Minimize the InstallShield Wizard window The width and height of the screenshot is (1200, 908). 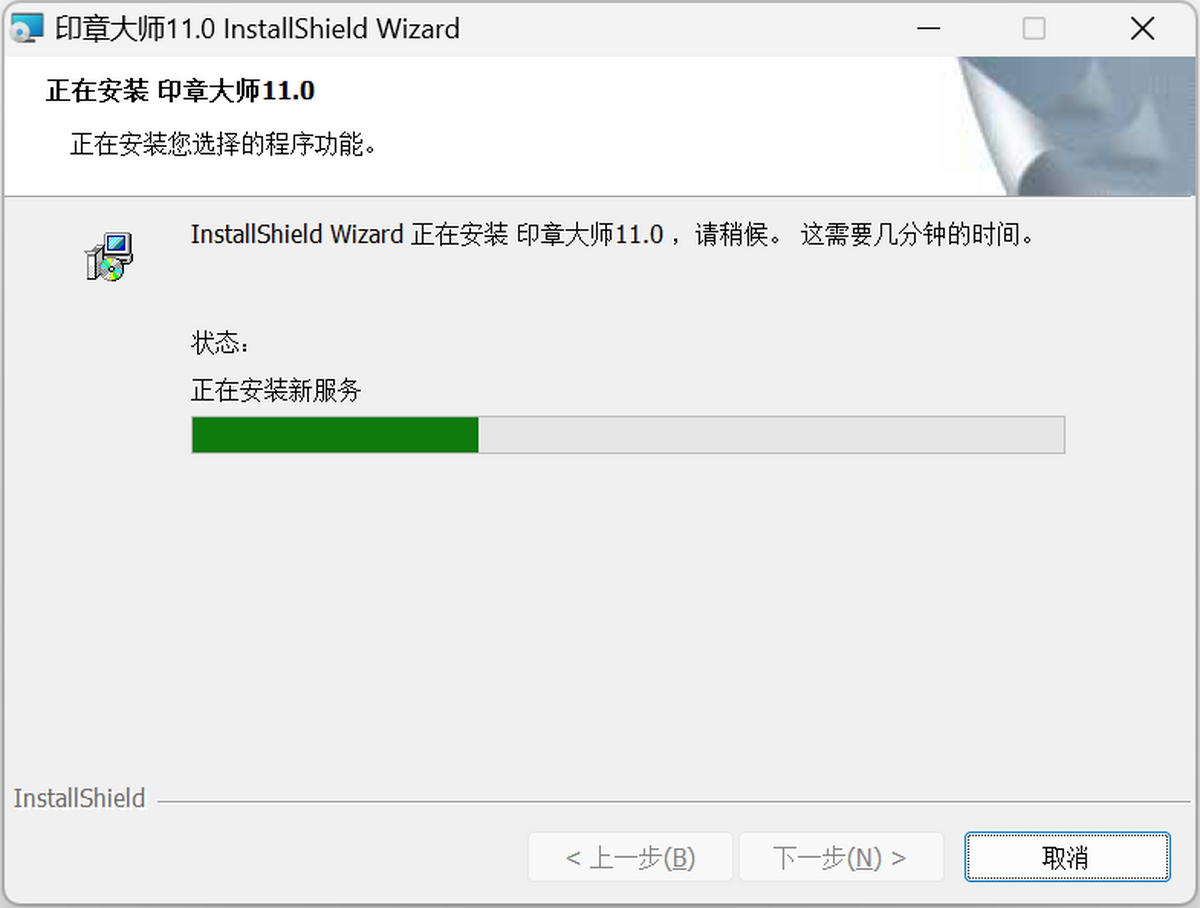click(926, 28)
